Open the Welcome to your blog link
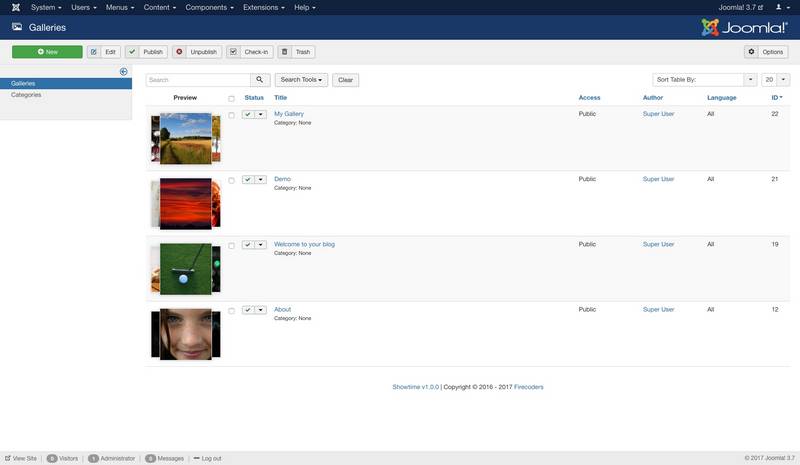This screenshot has width=800, height=465. click(304, 244)
